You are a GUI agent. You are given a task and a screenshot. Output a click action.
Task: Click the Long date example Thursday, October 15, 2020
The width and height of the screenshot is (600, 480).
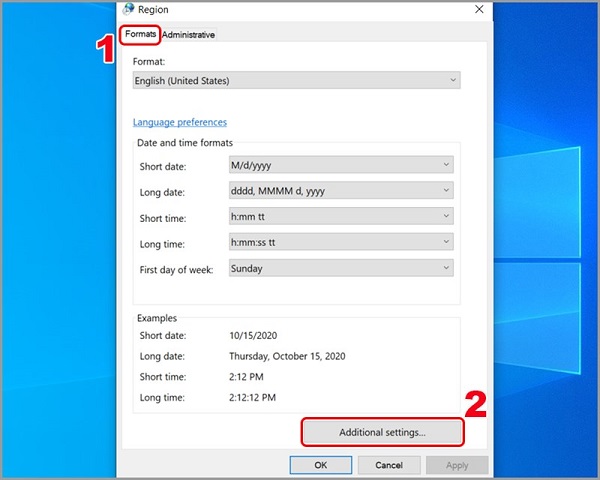pos(287,355)
